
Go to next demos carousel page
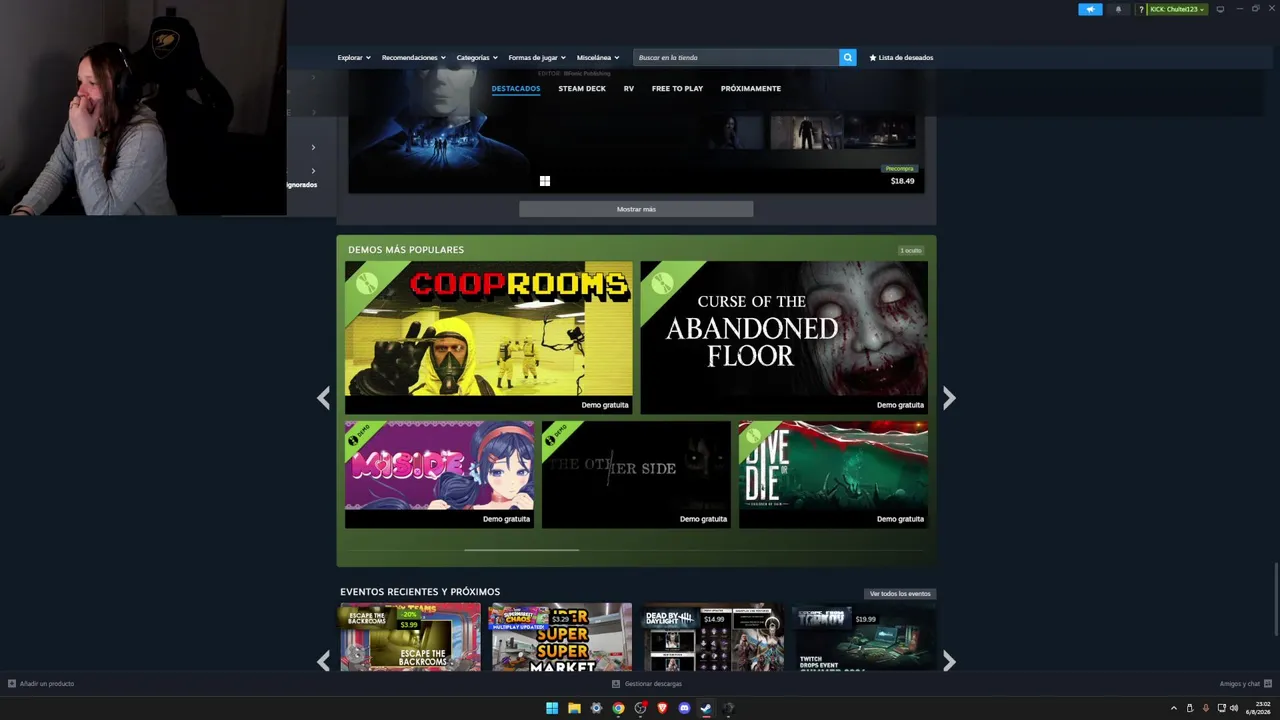pyautogui.click(x=949, y=398)
